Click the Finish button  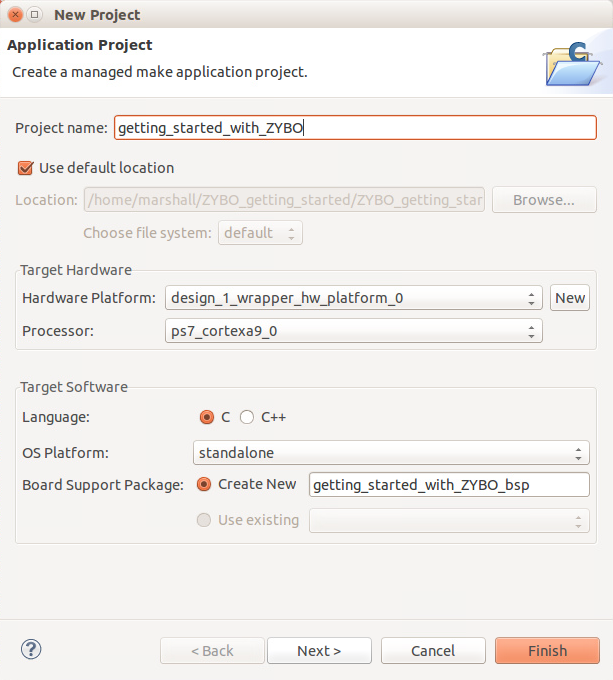(547, 651)
